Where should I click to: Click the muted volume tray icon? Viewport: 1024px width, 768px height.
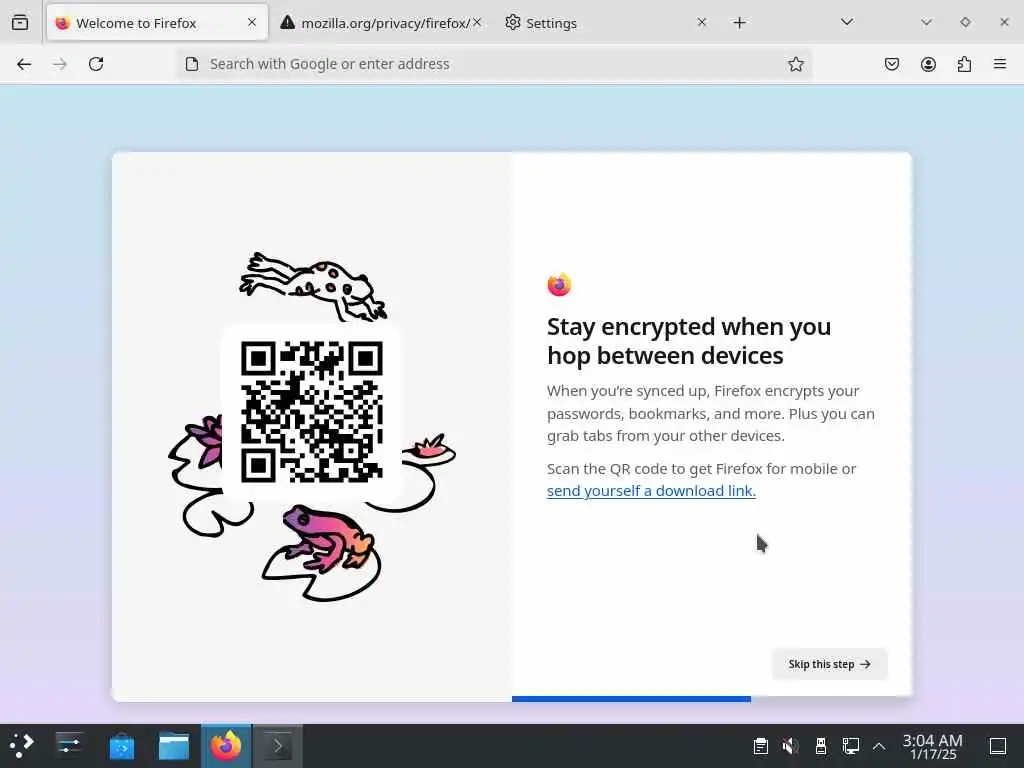click(790, 746)
